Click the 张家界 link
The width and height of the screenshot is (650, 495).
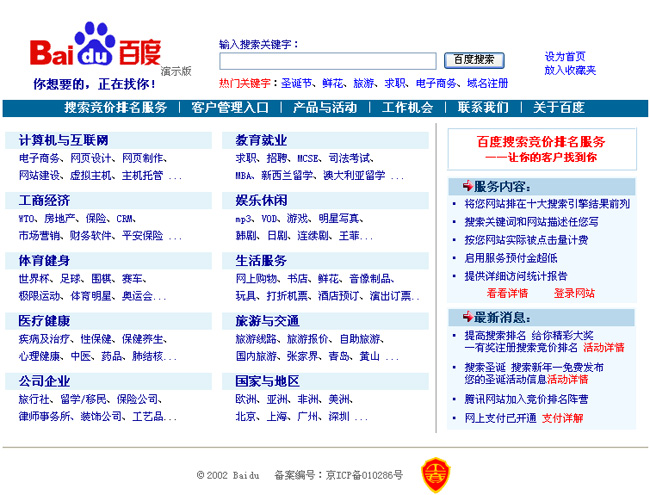pos(303,356)
